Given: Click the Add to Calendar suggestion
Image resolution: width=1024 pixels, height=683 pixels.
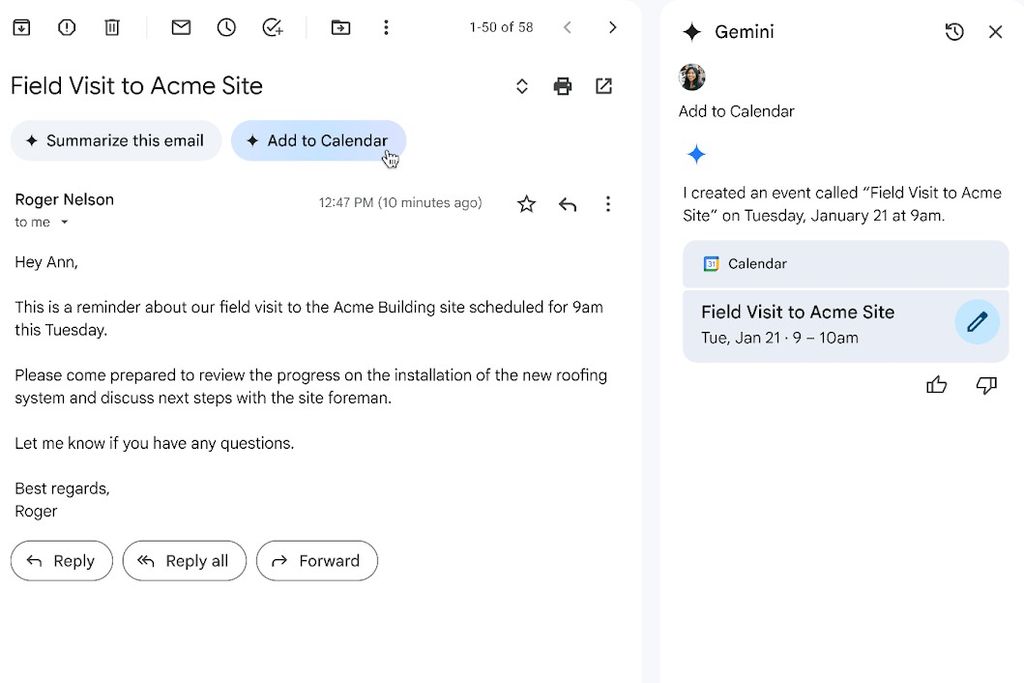Looking at the screenshot, I should 318,141.
